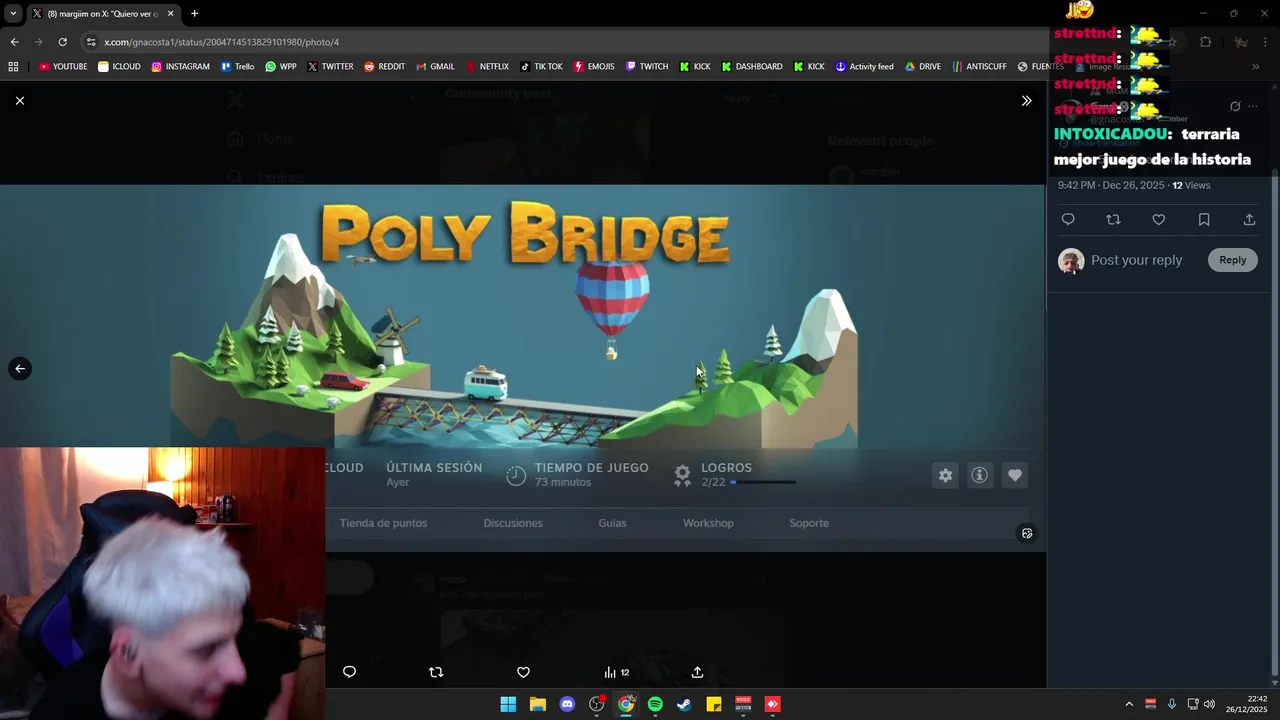1280x720 pixels.
Task: Go back in browser history
Action: click(x=14, y=42)
